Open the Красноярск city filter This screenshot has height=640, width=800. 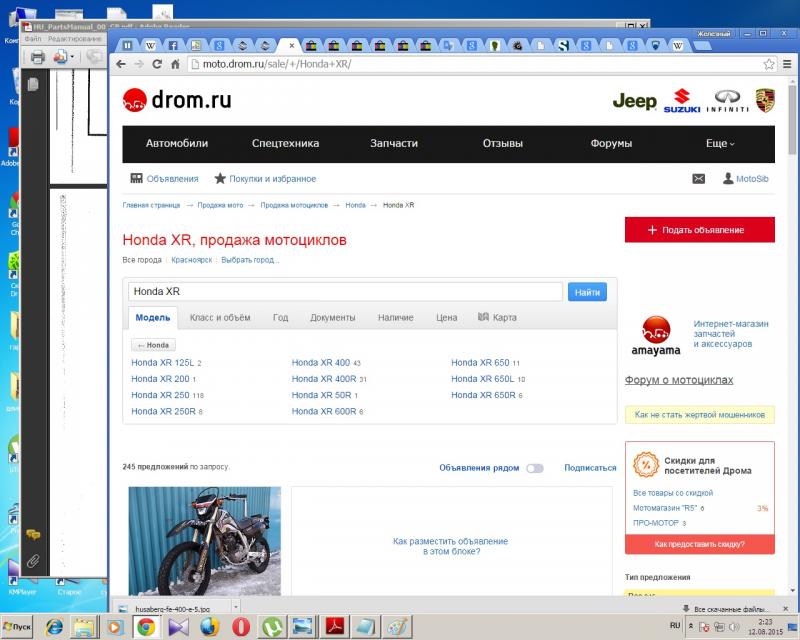[192, 260]
